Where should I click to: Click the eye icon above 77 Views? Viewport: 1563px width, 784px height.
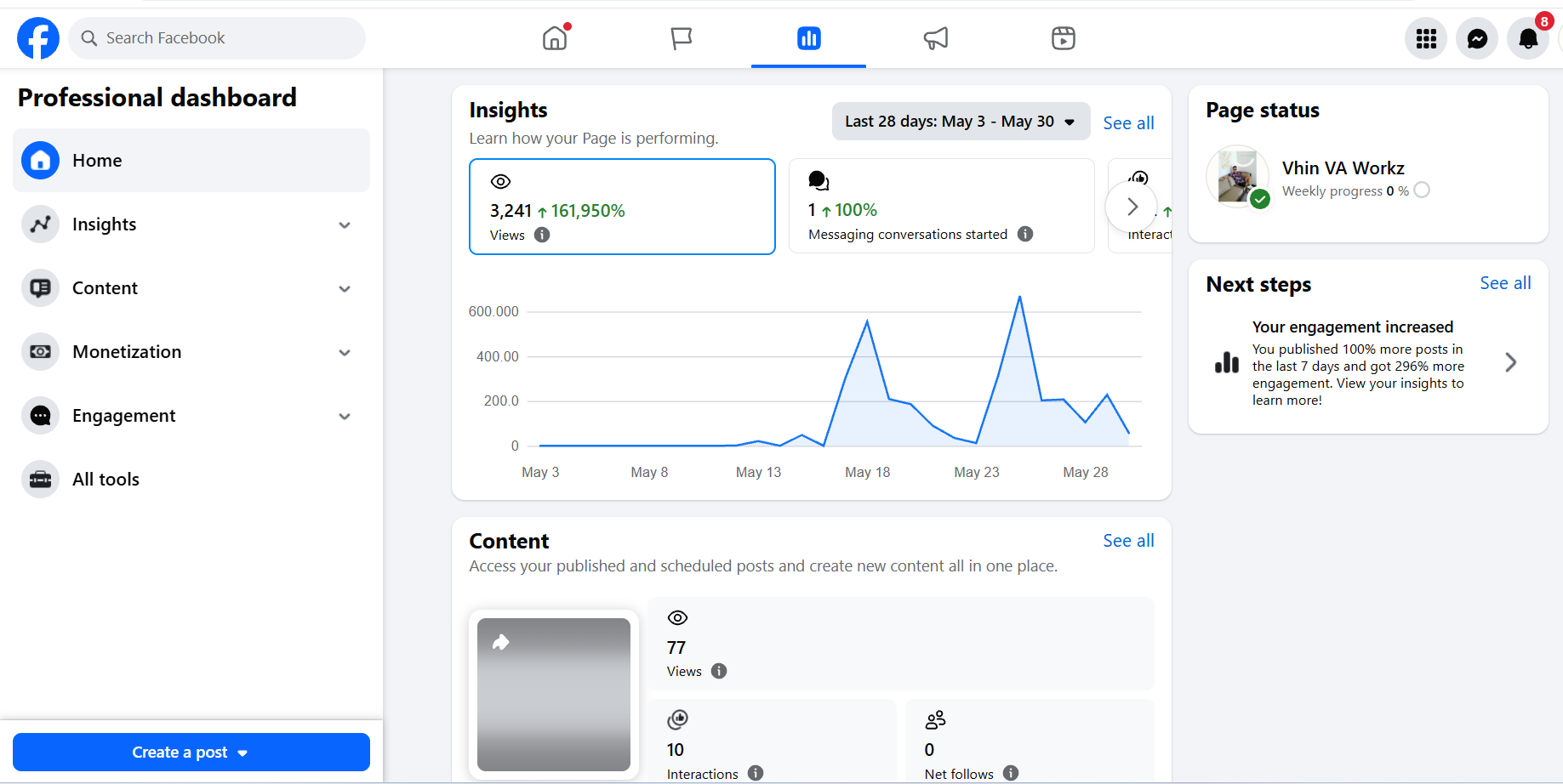(x=677, y=618)
